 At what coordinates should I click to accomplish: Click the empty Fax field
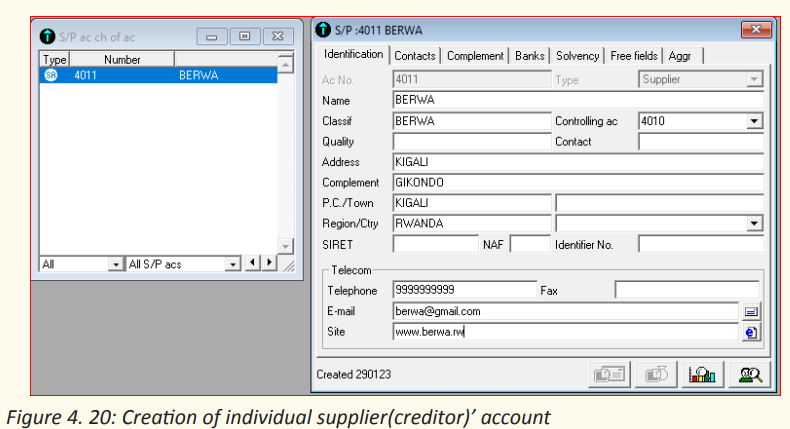(x=687, y=290)
